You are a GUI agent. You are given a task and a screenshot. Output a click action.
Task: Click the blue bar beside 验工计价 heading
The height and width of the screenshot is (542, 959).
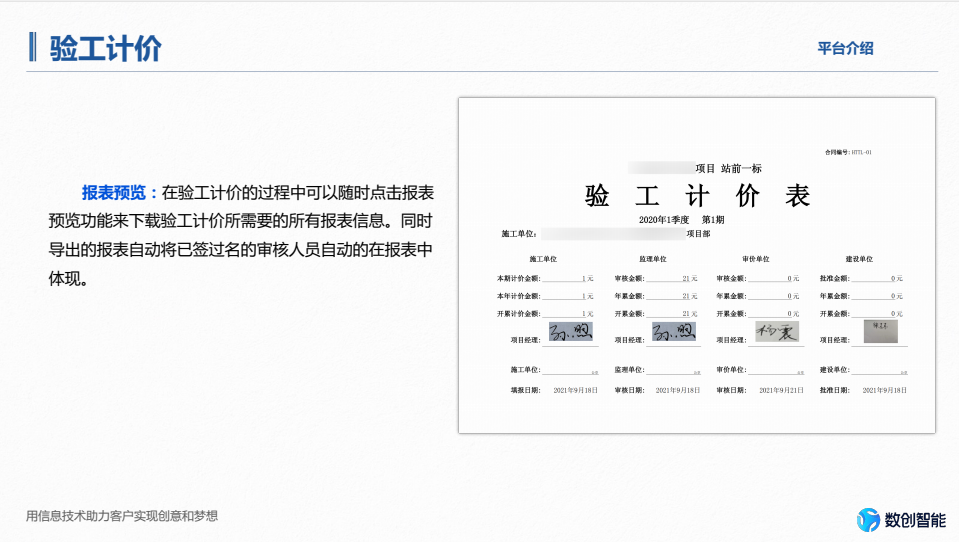[x=33, y=47]
